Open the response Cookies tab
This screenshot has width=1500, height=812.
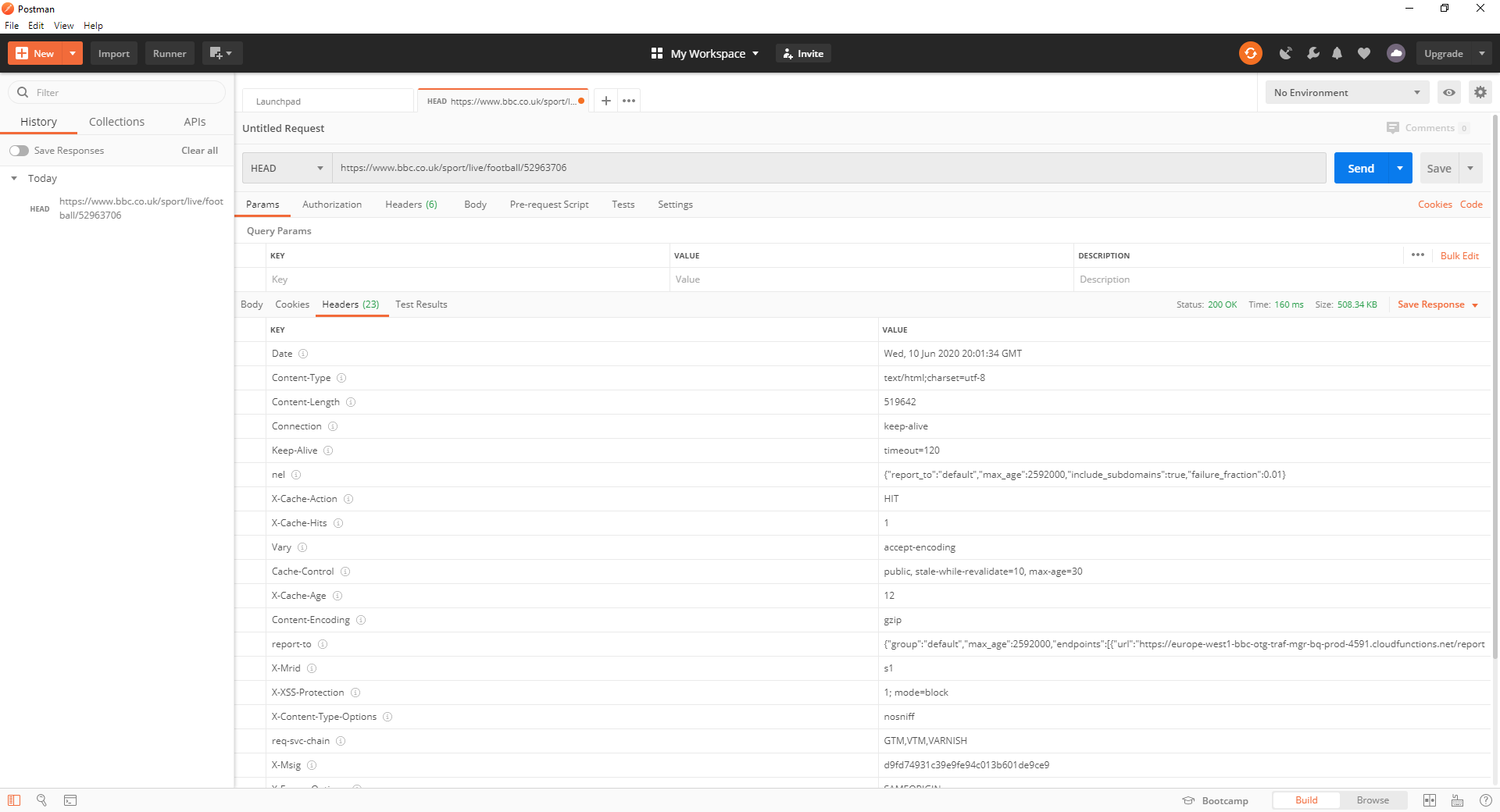(x=292, y=304)
